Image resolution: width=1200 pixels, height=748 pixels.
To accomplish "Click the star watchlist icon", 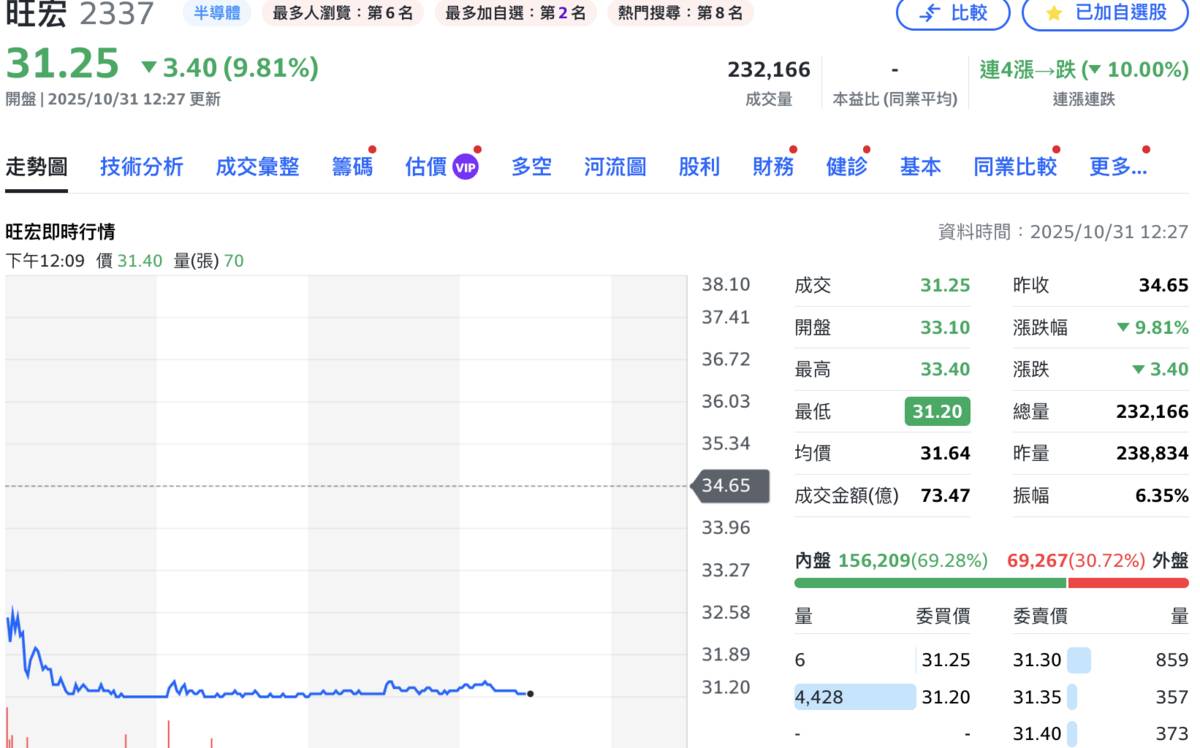I will coord(1053,13).
